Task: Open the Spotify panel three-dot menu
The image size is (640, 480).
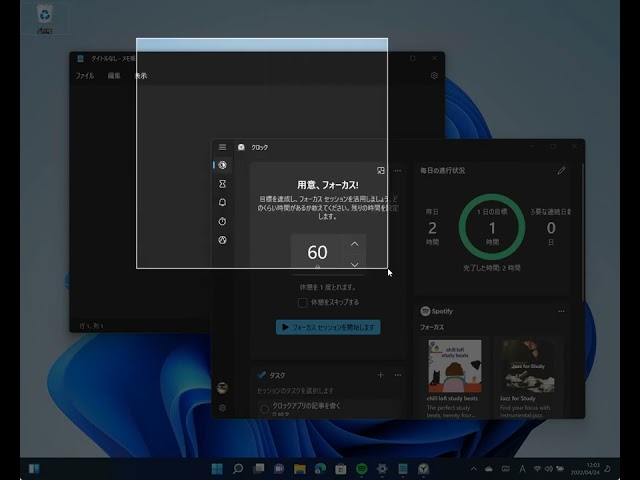Action: (x=561, y=312)
